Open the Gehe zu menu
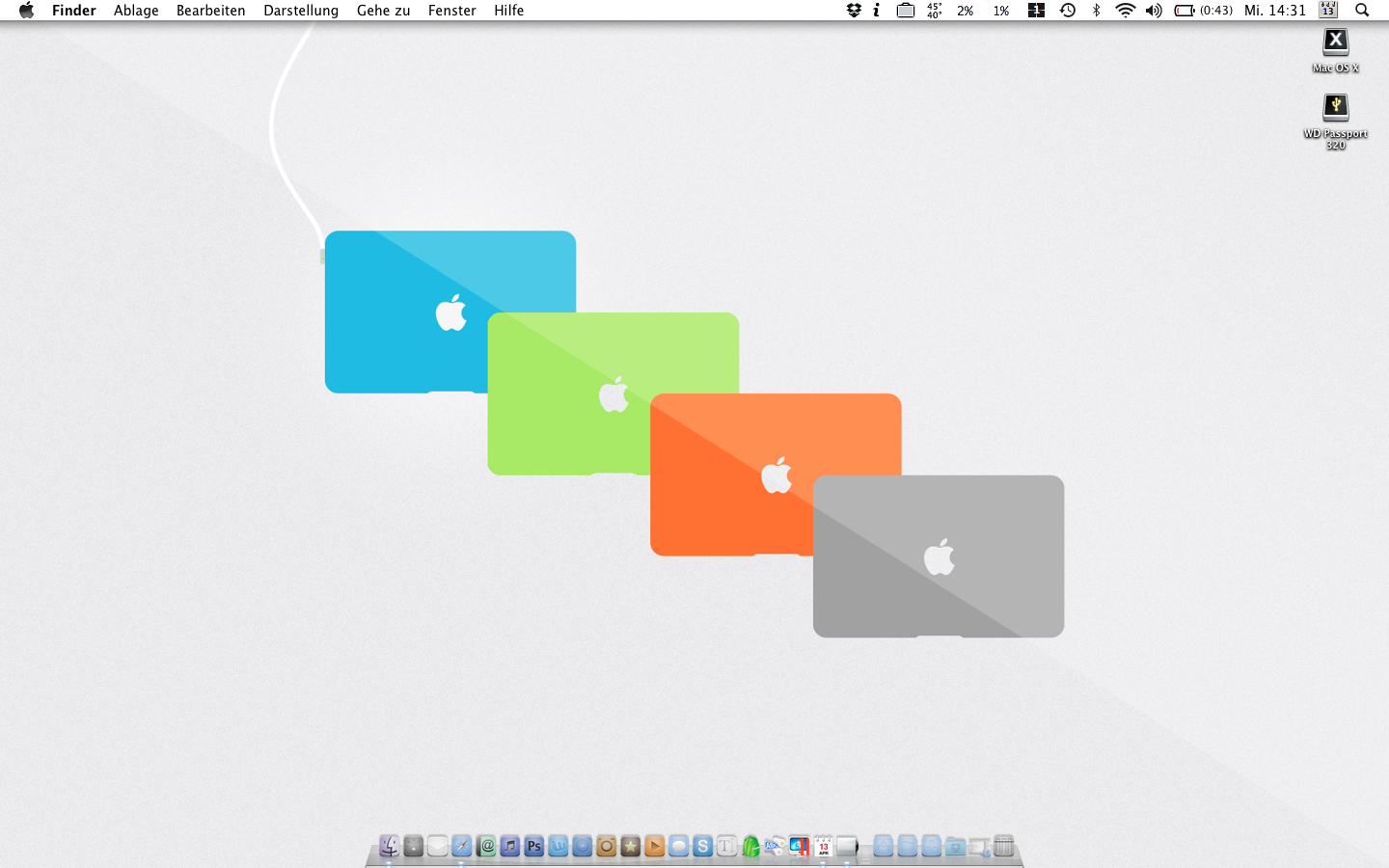Screen dimensions: 1389x868 [383, 11]
